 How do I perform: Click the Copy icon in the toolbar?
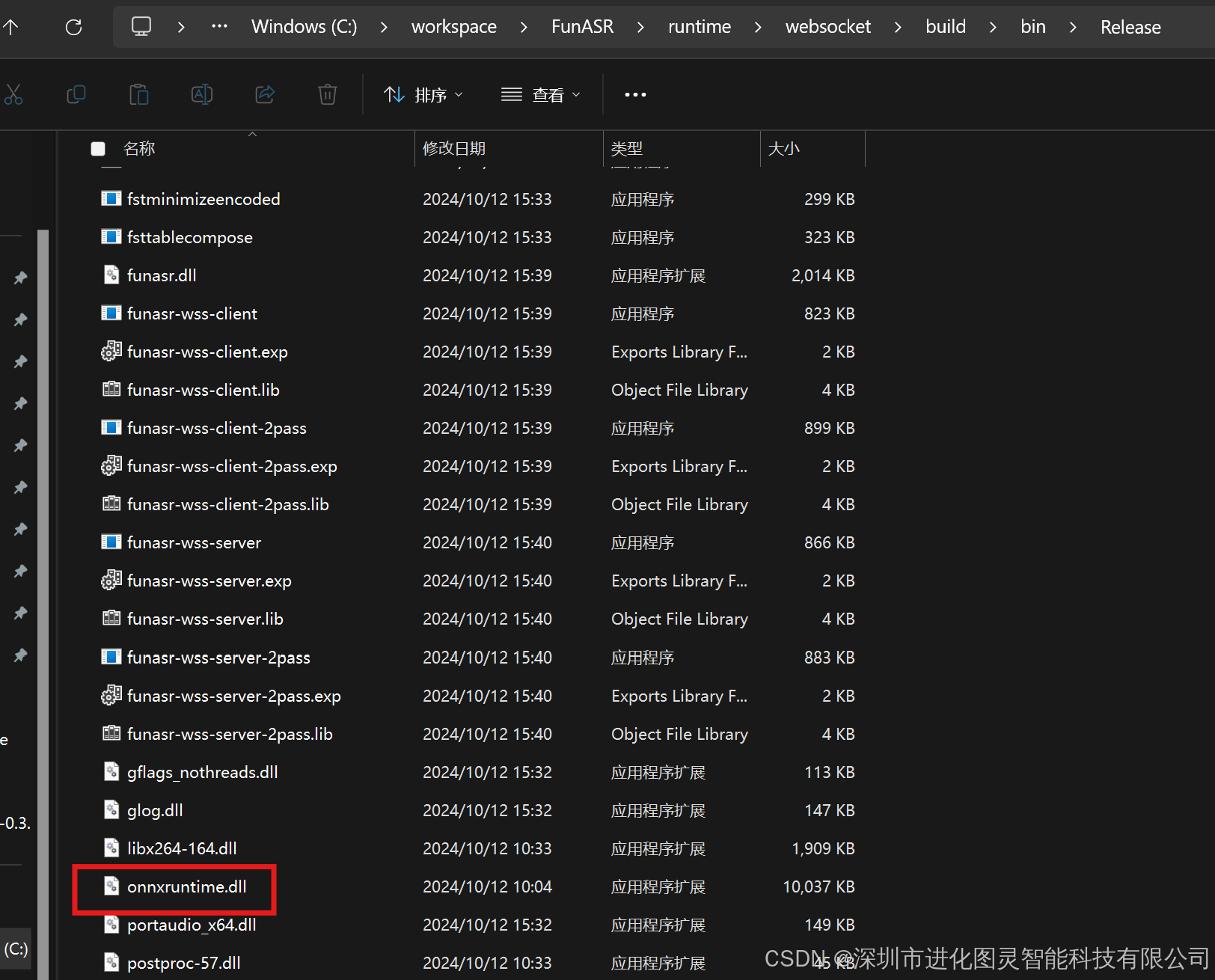(76, 94)
